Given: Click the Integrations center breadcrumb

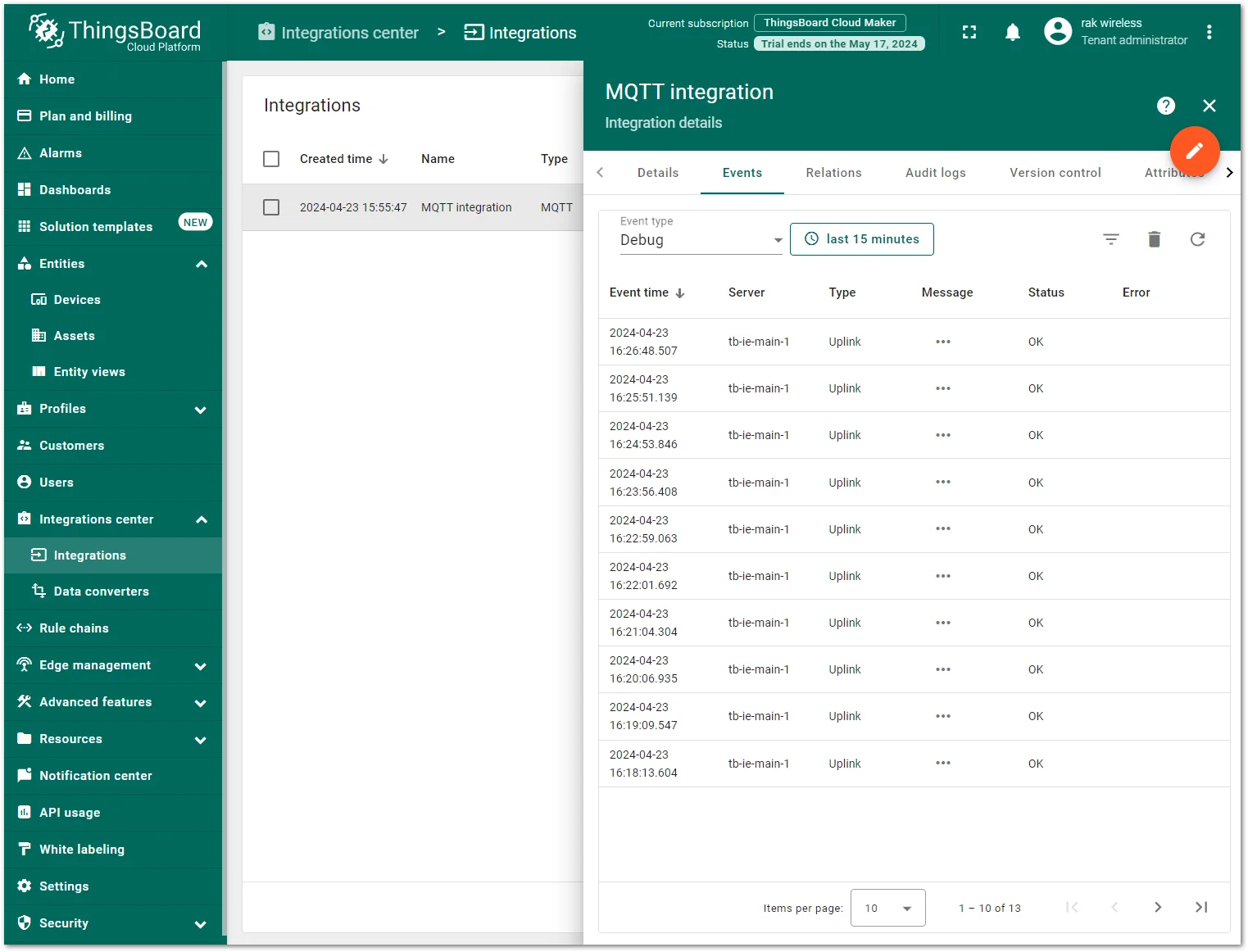Looking at the screenshot, I should (338, 33).
